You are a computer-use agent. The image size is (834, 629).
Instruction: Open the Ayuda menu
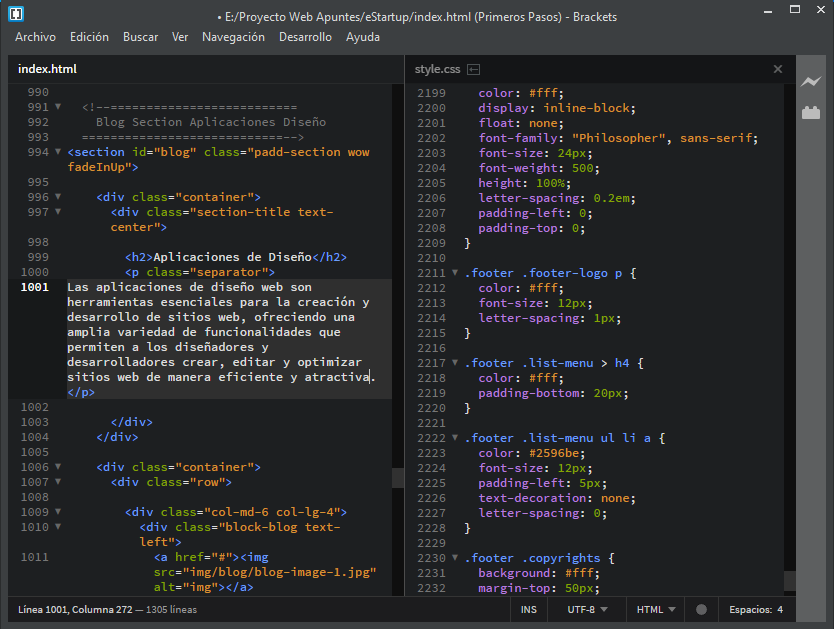pos(363,37)
